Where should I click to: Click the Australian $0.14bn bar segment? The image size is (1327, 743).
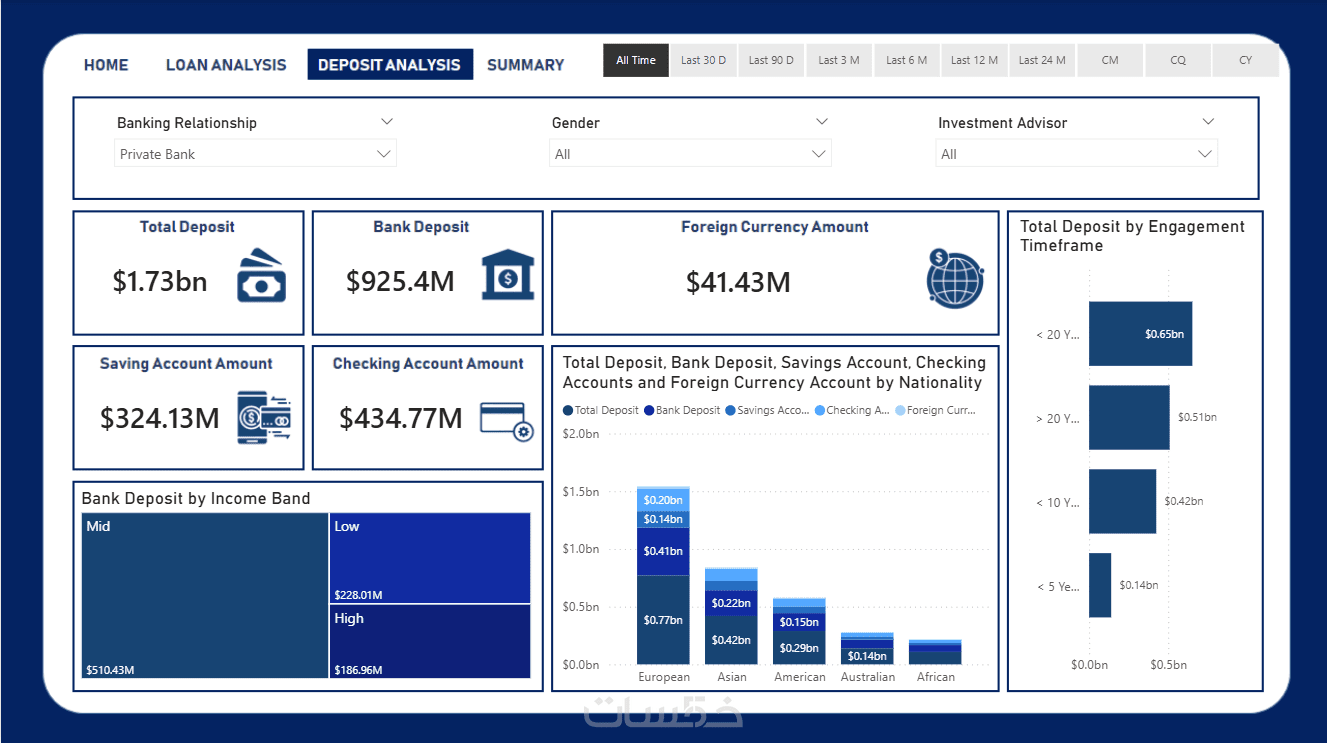click(867, 656)
